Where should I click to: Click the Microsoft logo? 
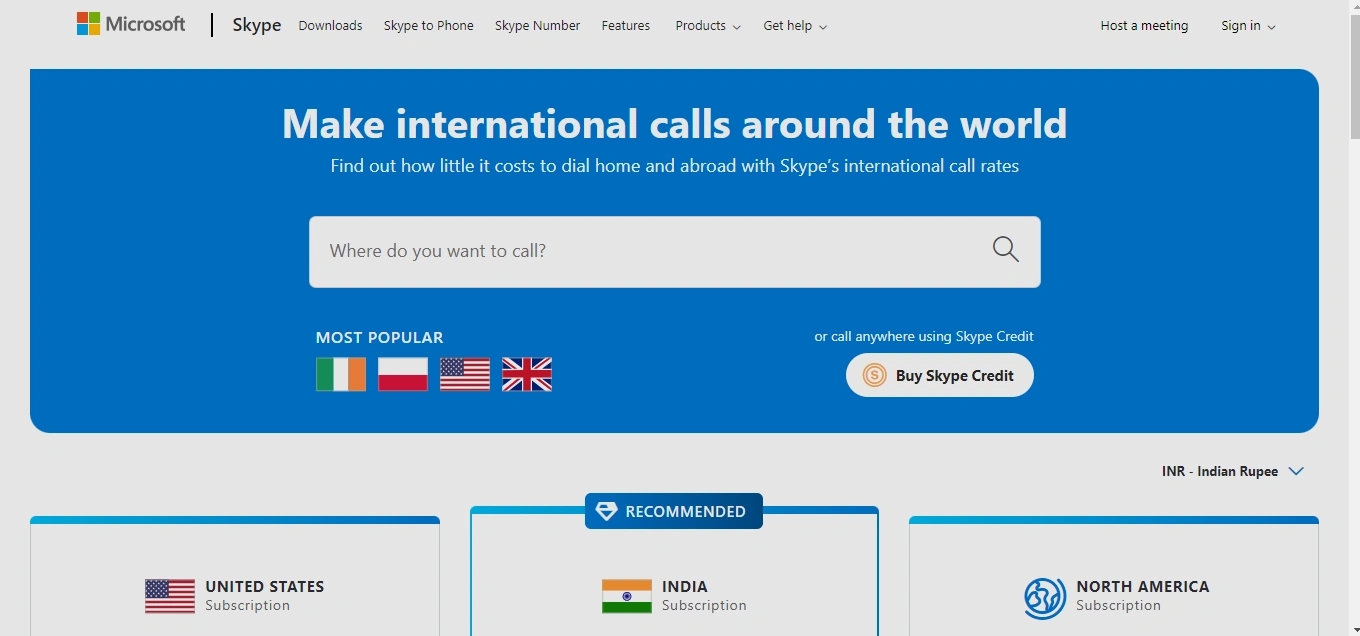coord(131,24)
